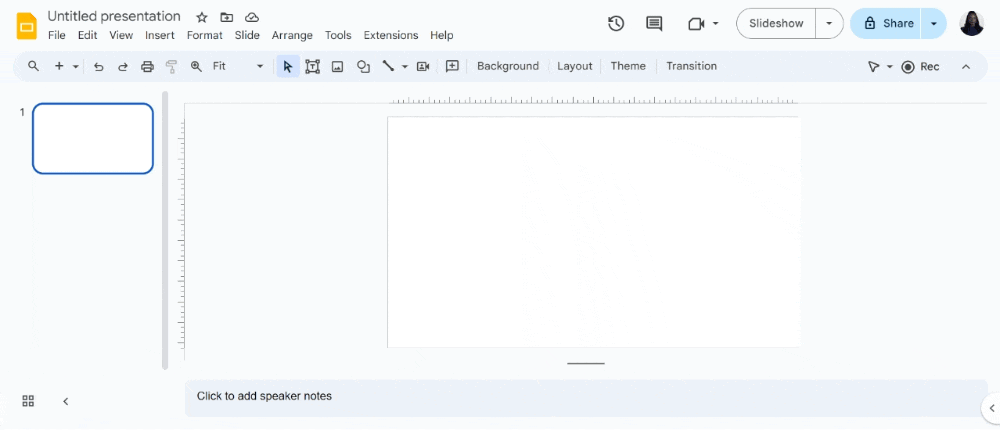
Task: Select the arrow cursor tool
Action: point(288,66)
